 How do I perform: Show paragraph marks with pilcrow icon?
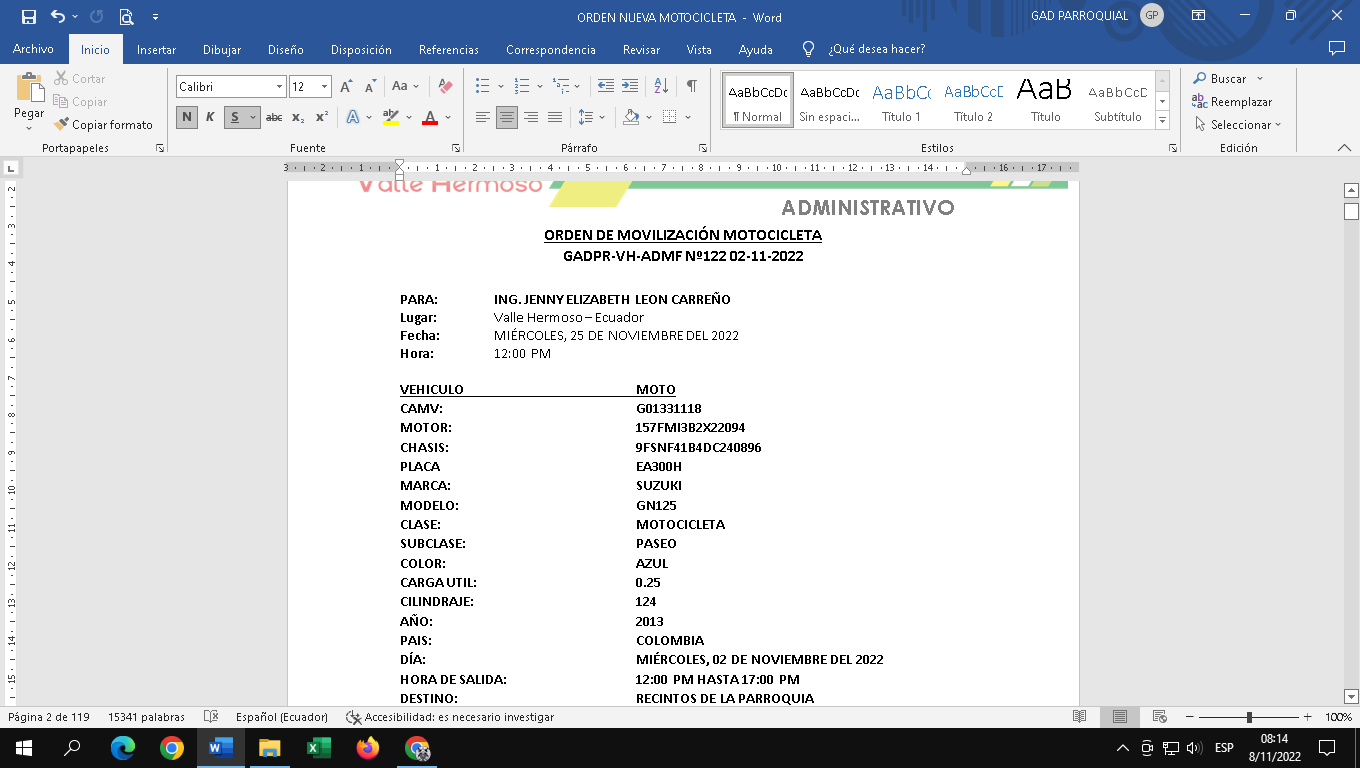coord(691,87)
